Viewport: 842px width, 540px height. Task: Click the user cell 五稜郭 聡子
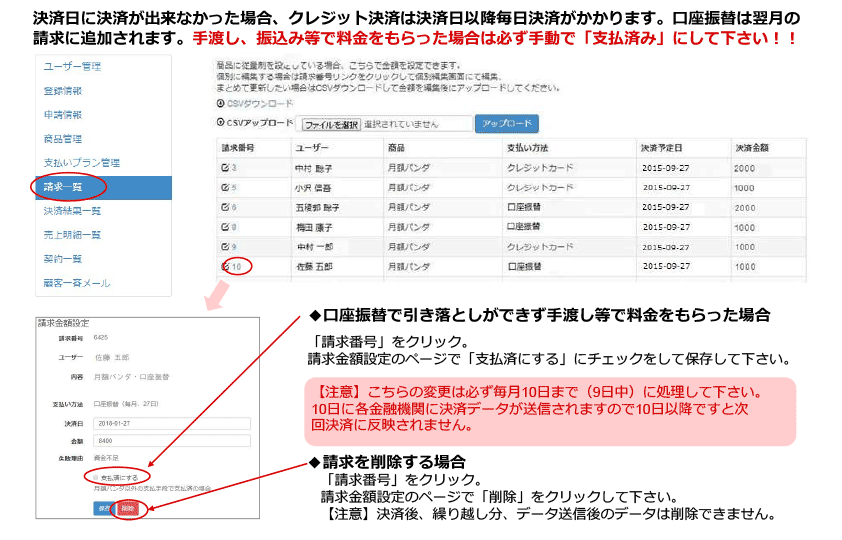point(317,208)
